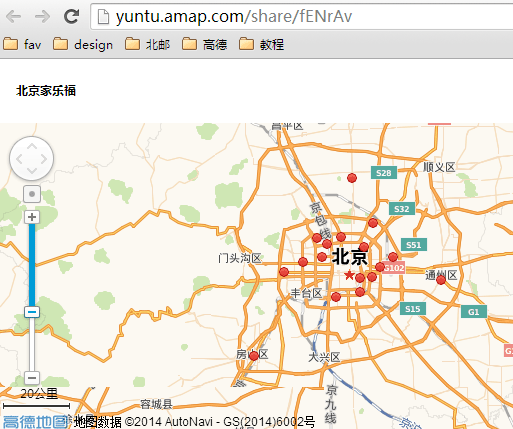Viewport: 513px width, 429px height.
Task: Select the red marker beside G102 shield
Action: tap(380, 267)
